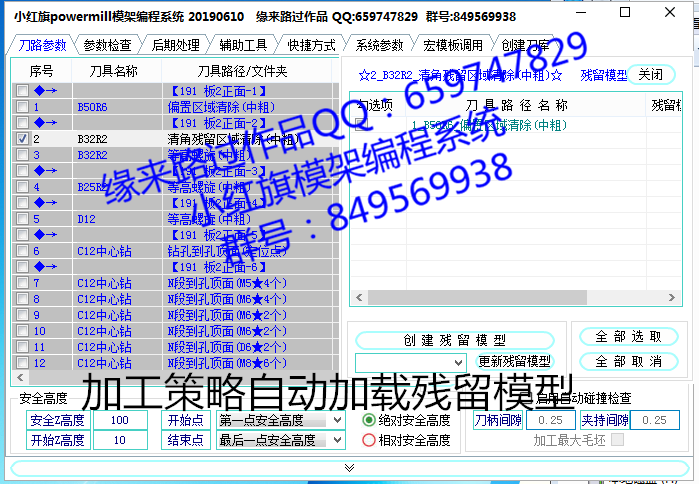This screenshot has width=699, height=484.
Task: Click the 安全Z高度 button
Action: [x=58, y=420]
